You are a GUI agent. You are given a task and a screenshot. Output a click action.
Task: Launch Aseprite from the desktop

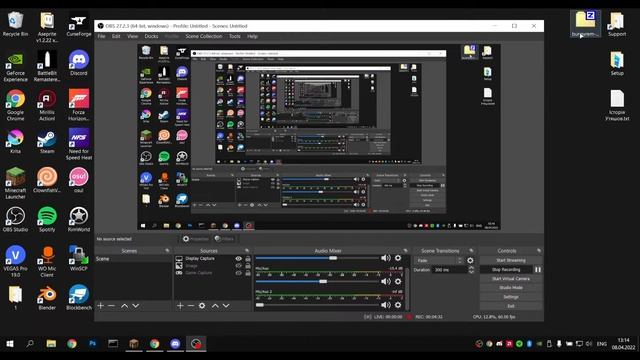point(47,27)
